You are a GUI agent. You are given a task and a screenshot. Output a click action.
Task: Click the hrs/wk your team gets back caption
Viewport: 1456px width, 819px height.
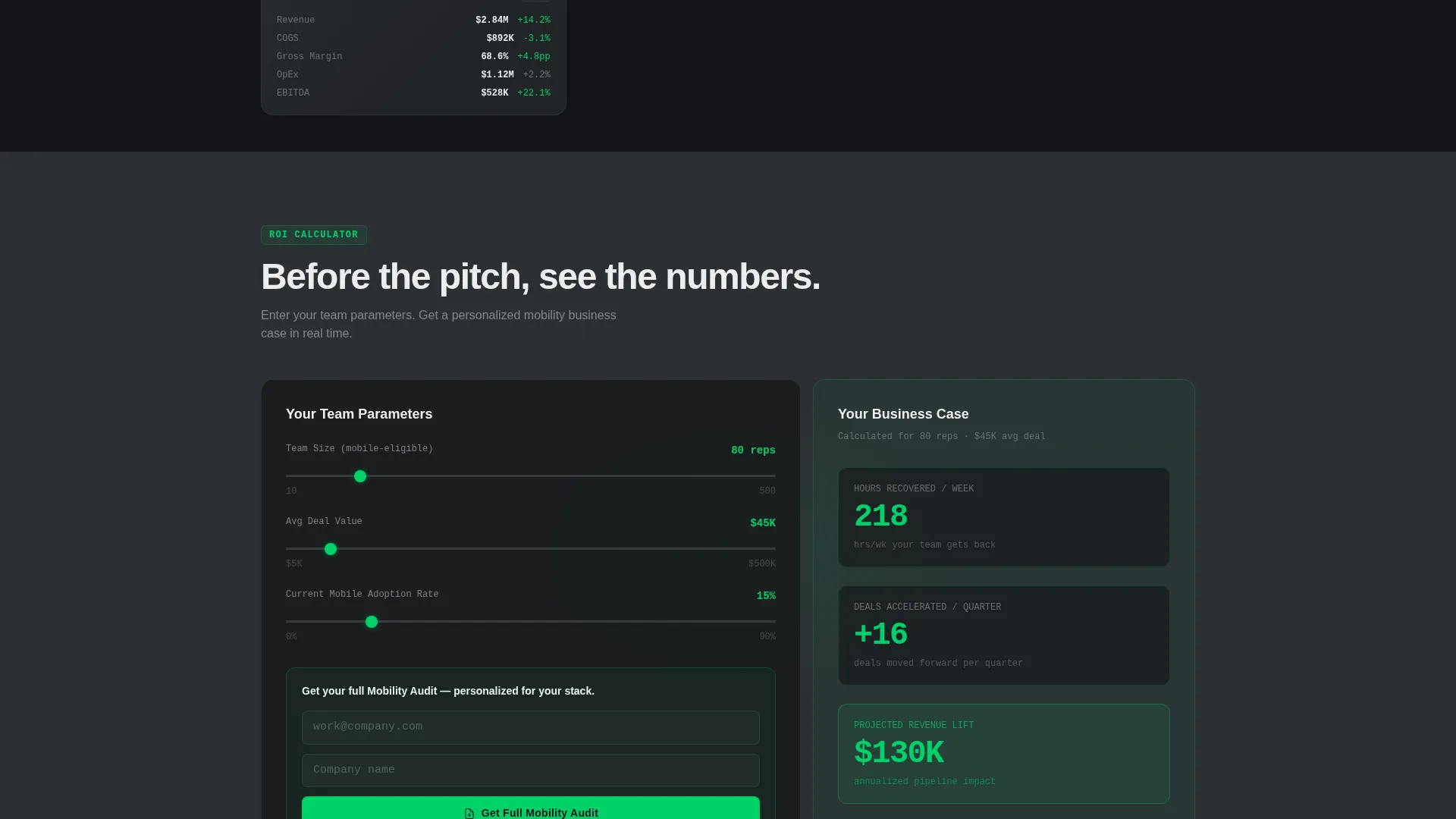click(924, 545)
